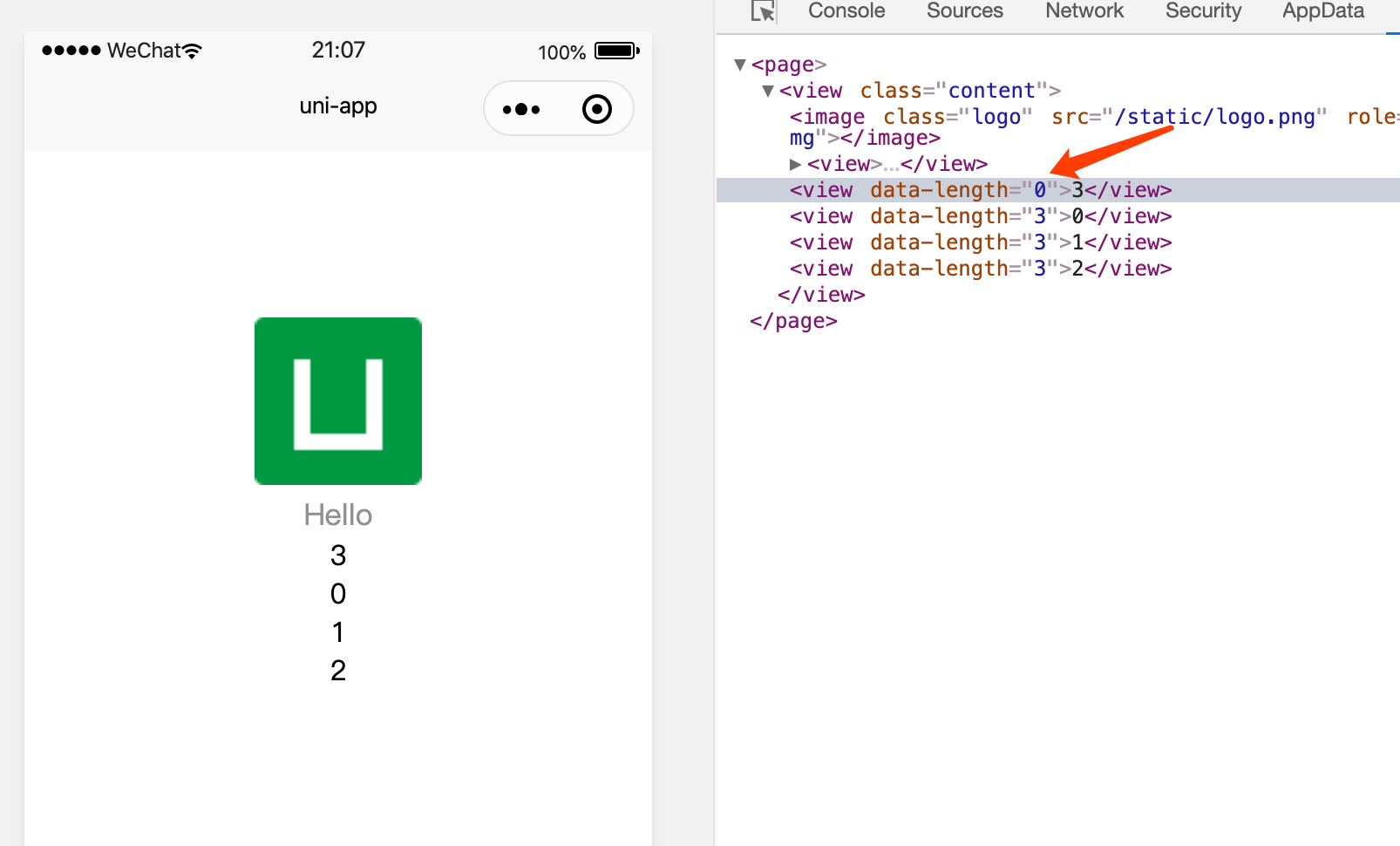Click the uni-app logo image in simulator
This screenshot has width=1400, height=846.
click(x=337, y=401)
